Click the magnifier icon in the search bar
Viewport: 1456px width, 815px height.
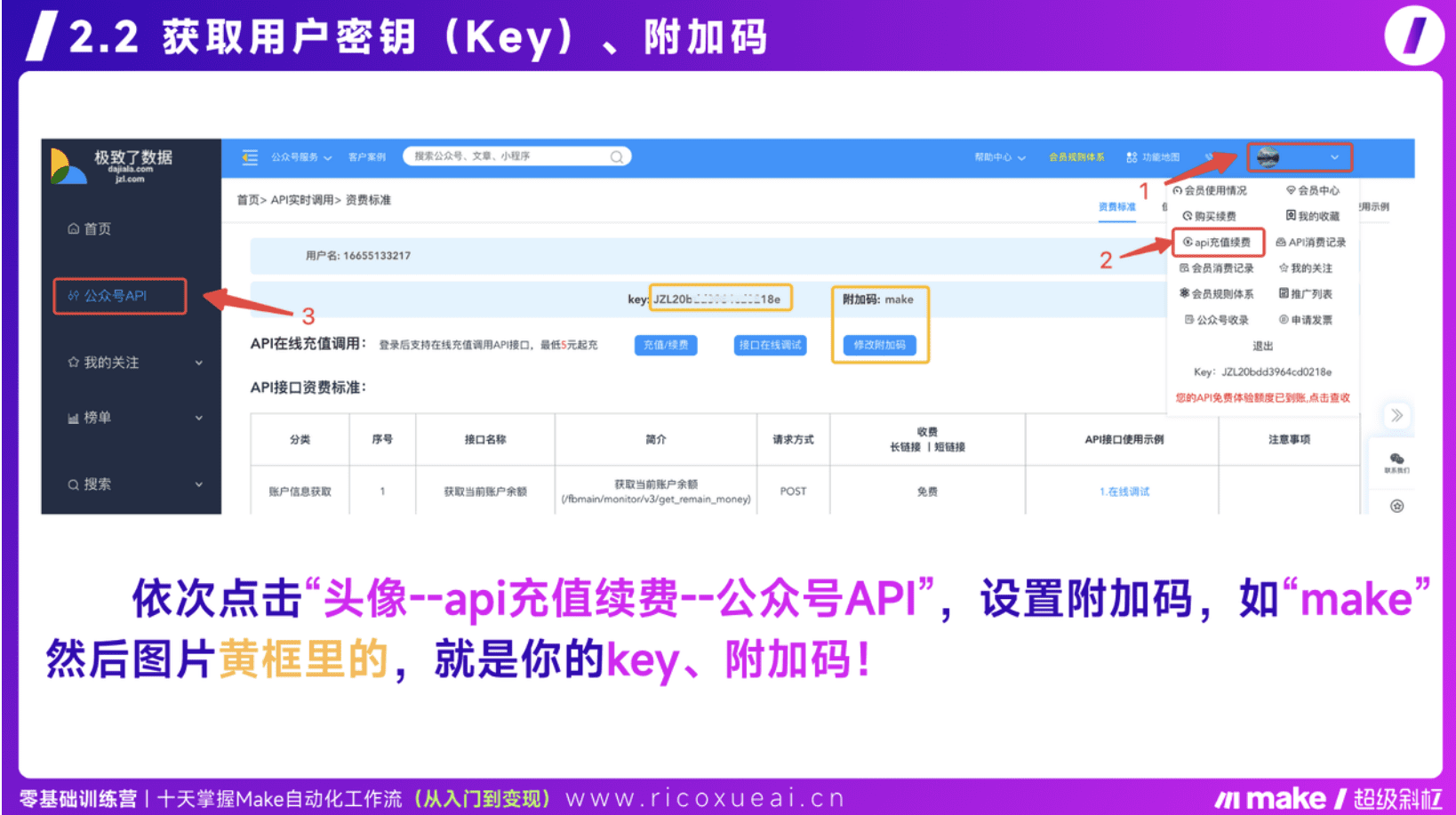[617, 156]
